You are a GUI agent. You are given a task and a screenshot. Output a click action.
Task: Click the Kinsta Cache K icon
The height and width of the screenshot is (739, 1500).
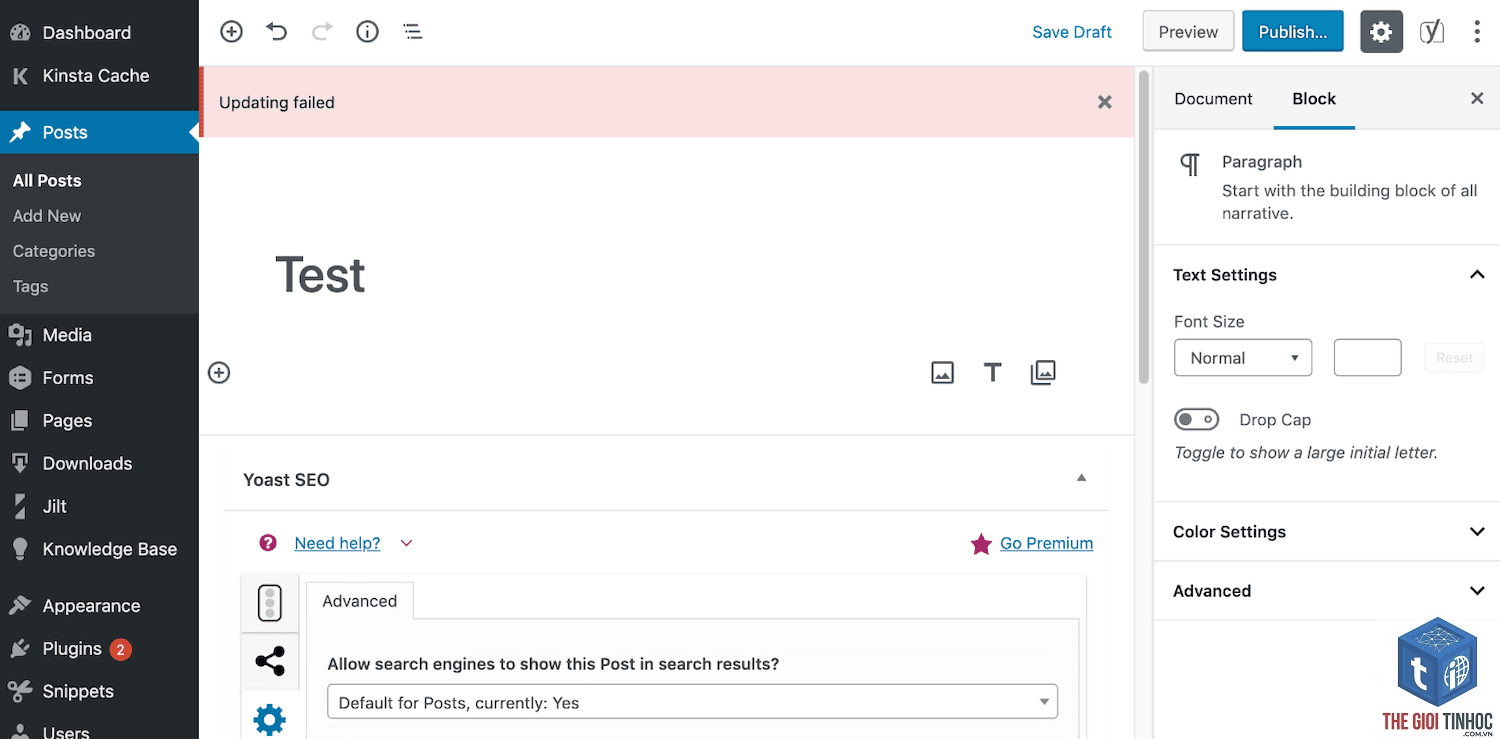[x=20, y=76]
